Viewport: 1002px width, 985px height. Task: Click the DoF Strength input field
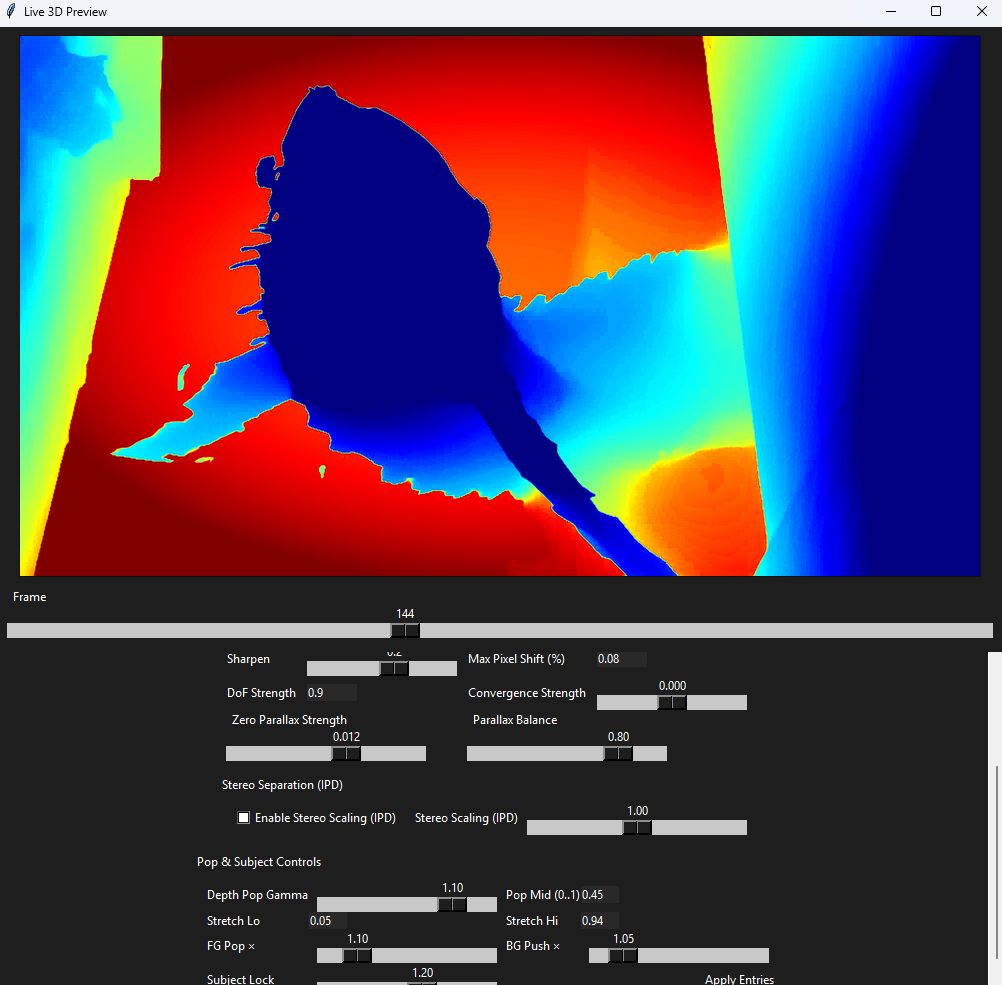(x=330, y=693)
